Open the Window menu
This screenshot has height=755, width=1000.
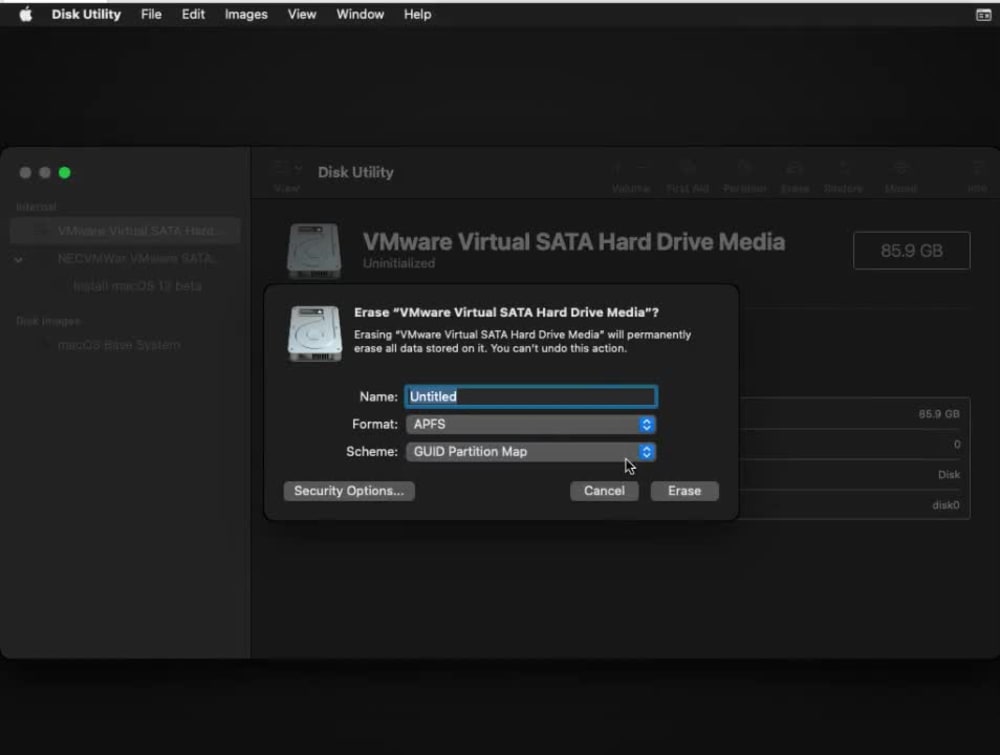(x=359, y=14)
